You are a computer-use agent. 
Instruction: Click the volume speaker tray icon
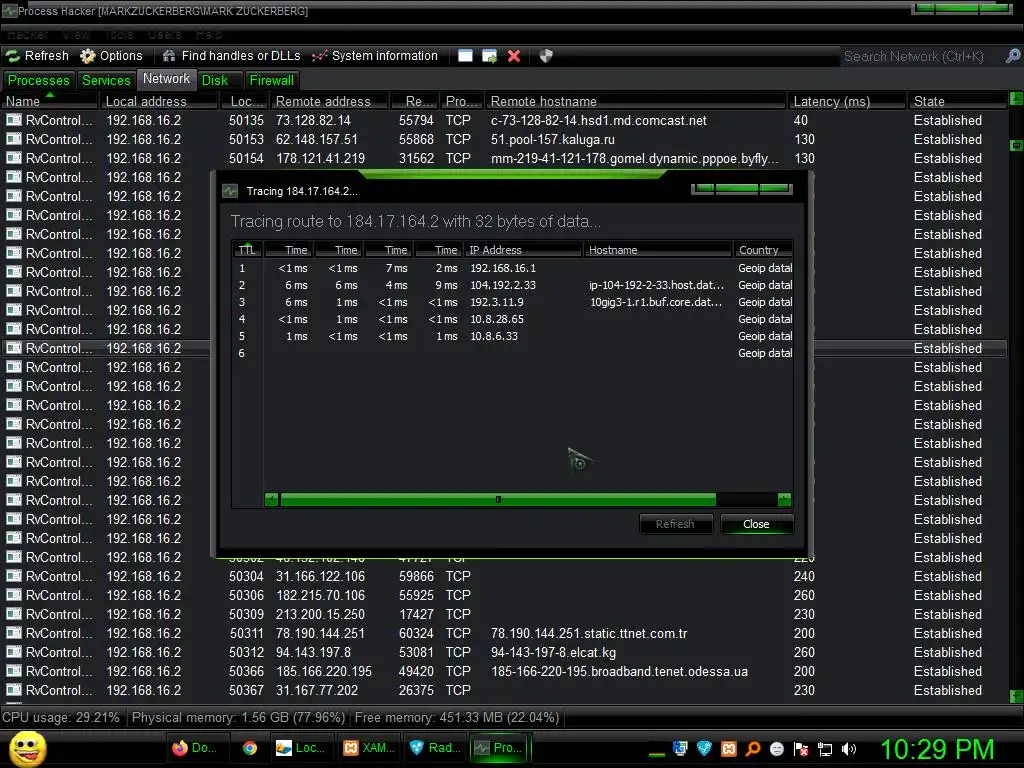(849, 749)
